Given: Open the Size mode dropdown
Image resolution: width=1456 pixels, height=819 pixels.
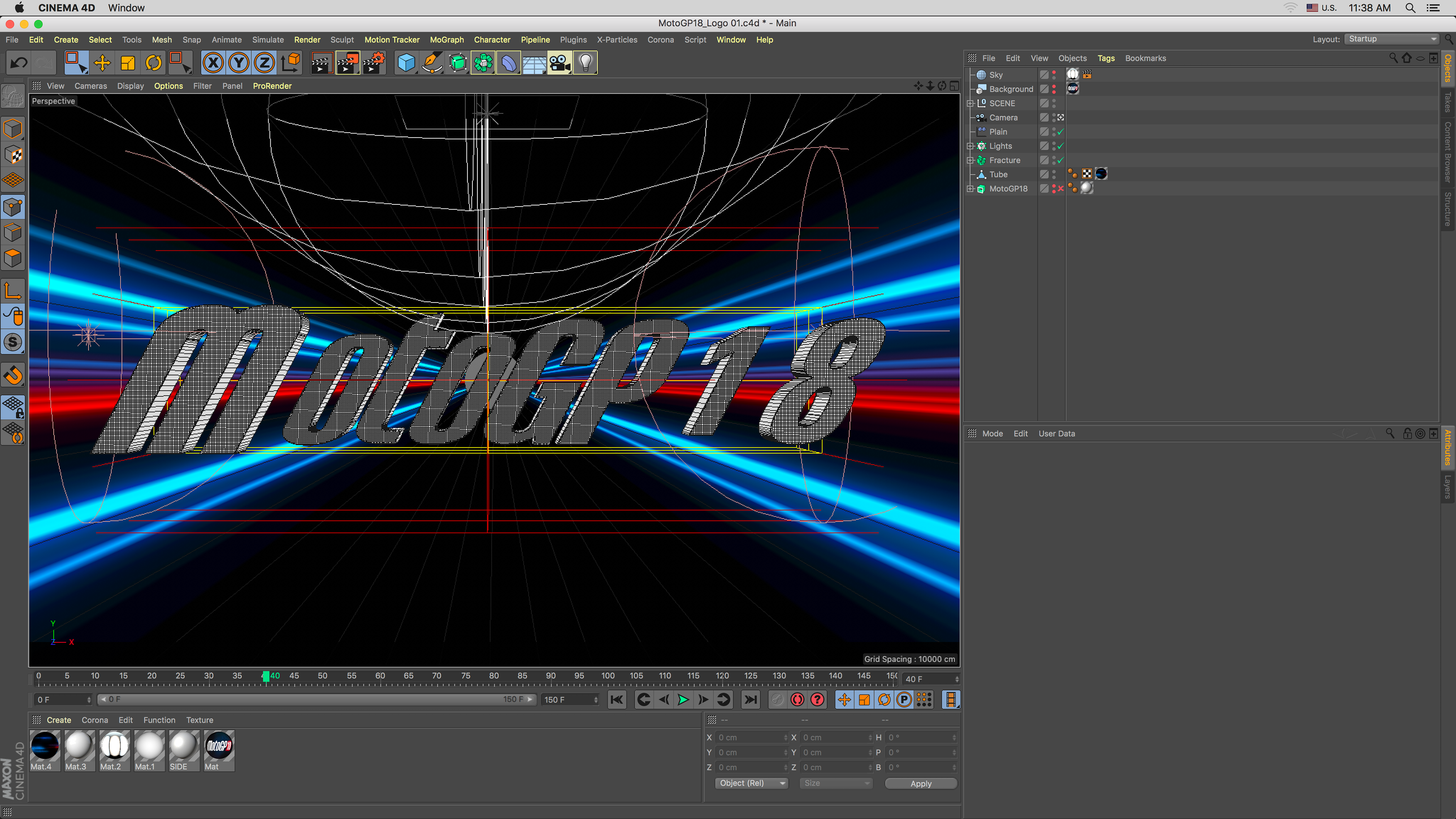Looking at the screenshot, I should click(x=836, y=783).
